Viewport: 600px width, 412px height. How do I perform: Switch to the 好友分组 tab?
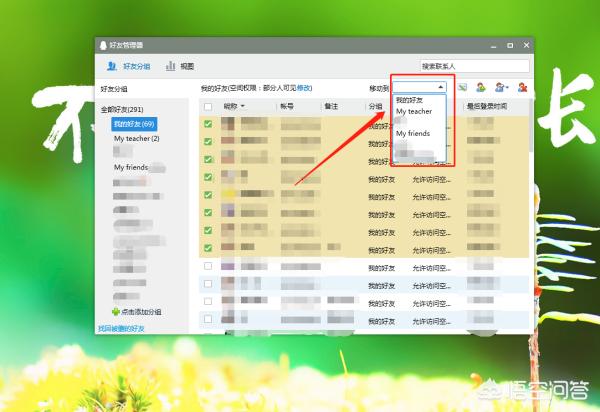point(129,66)
